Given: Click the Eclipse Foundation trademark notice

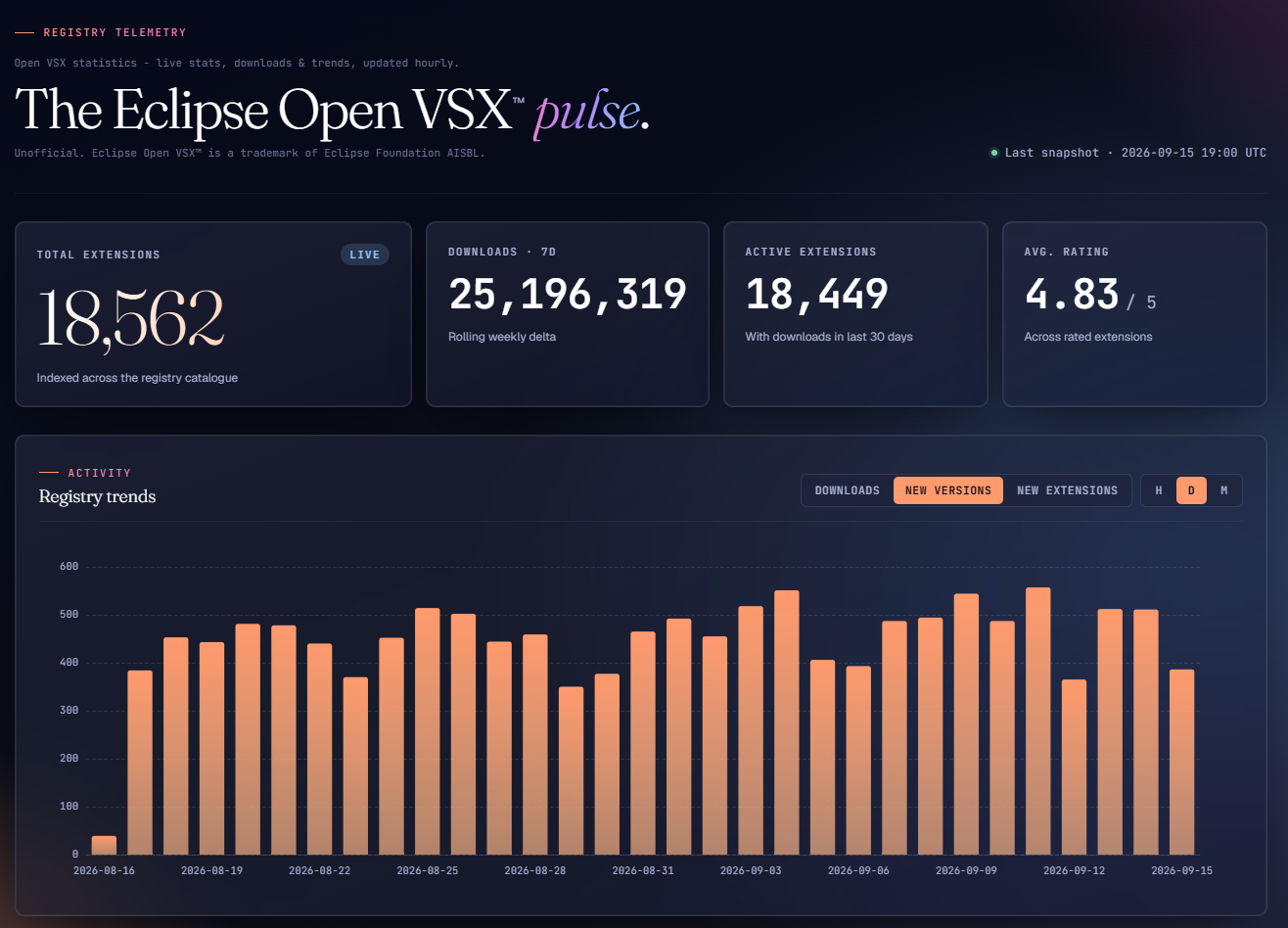Looking at the screenshot, I should point(250,153).
